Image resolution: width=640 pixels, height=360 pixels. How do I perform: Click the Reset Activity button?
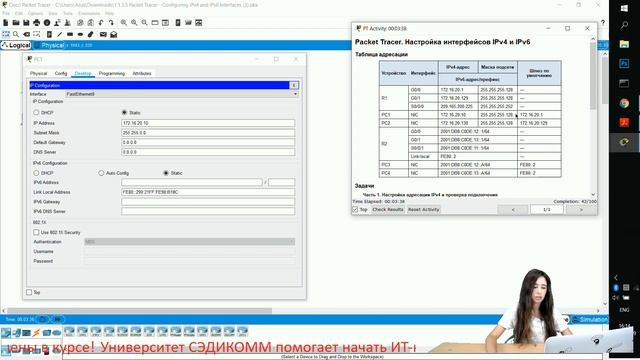tap(424, 209)
